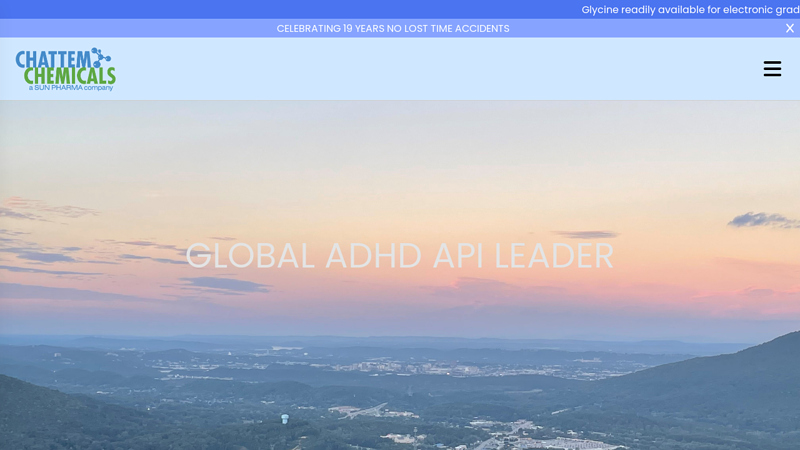Click the 'GLOBAL ADHD API LEADER' heading
The height and width of the screenshot is (450, 800).
click(399, 256)
